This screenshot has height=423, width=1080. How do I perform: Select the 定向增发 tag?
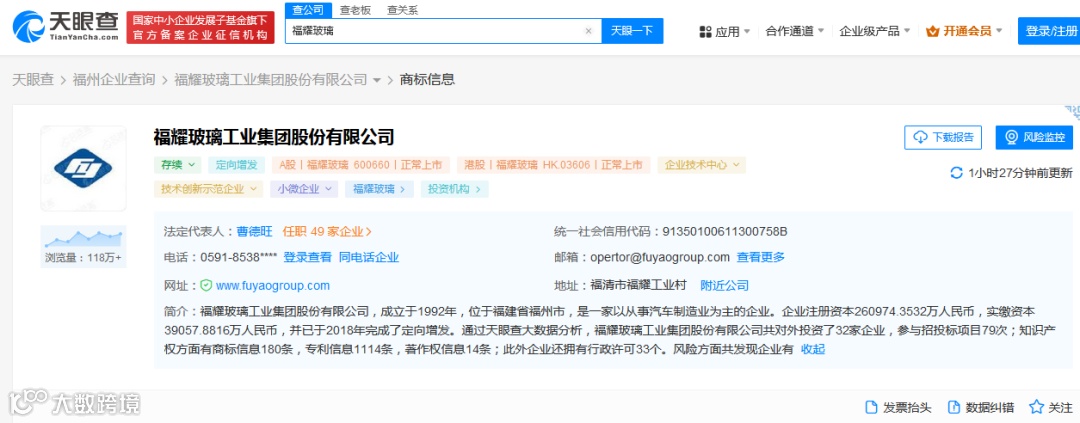pos(236,165)
